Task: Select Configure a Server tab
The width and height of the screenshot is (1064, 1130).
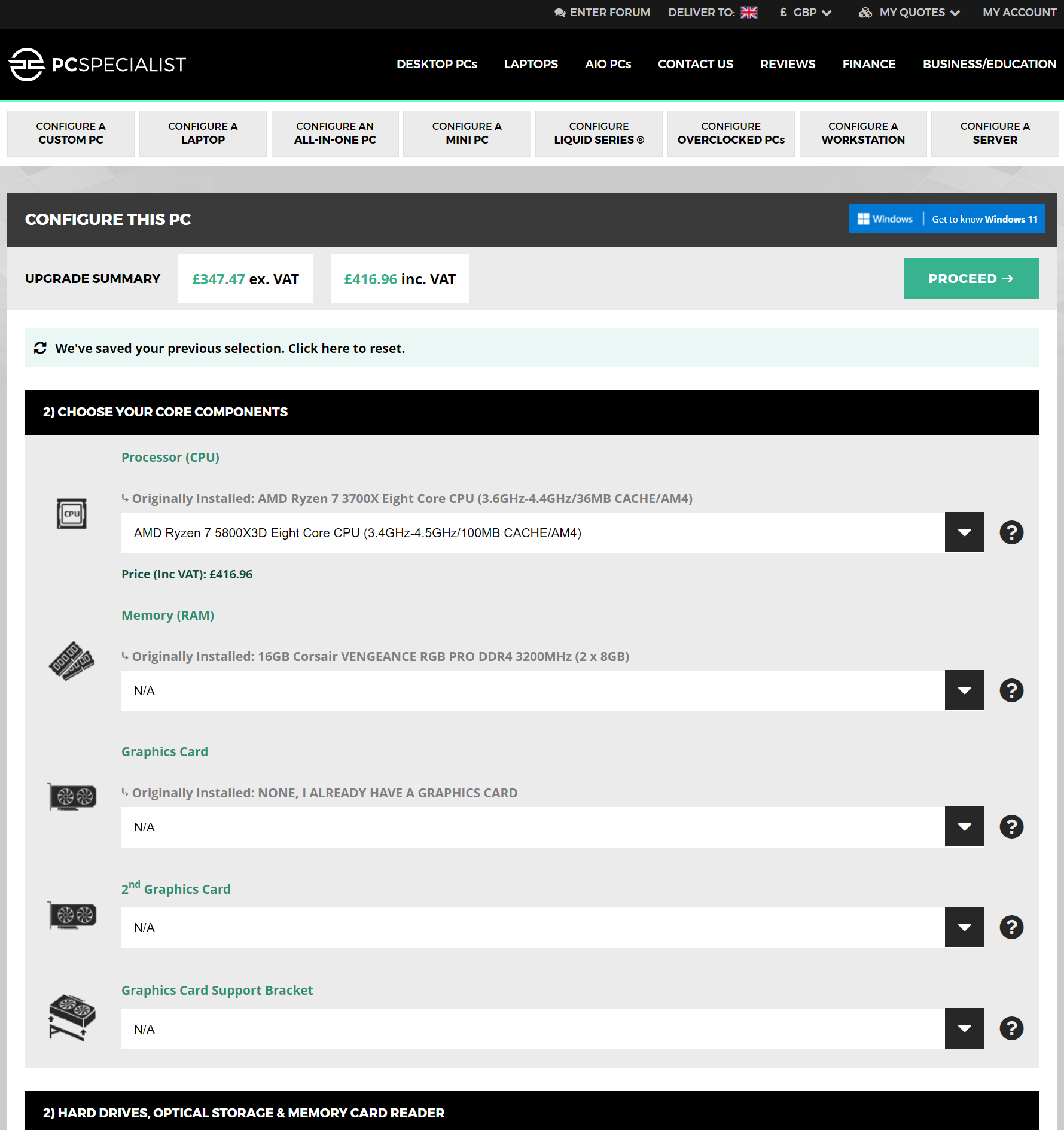Action: tap(995, 133)
